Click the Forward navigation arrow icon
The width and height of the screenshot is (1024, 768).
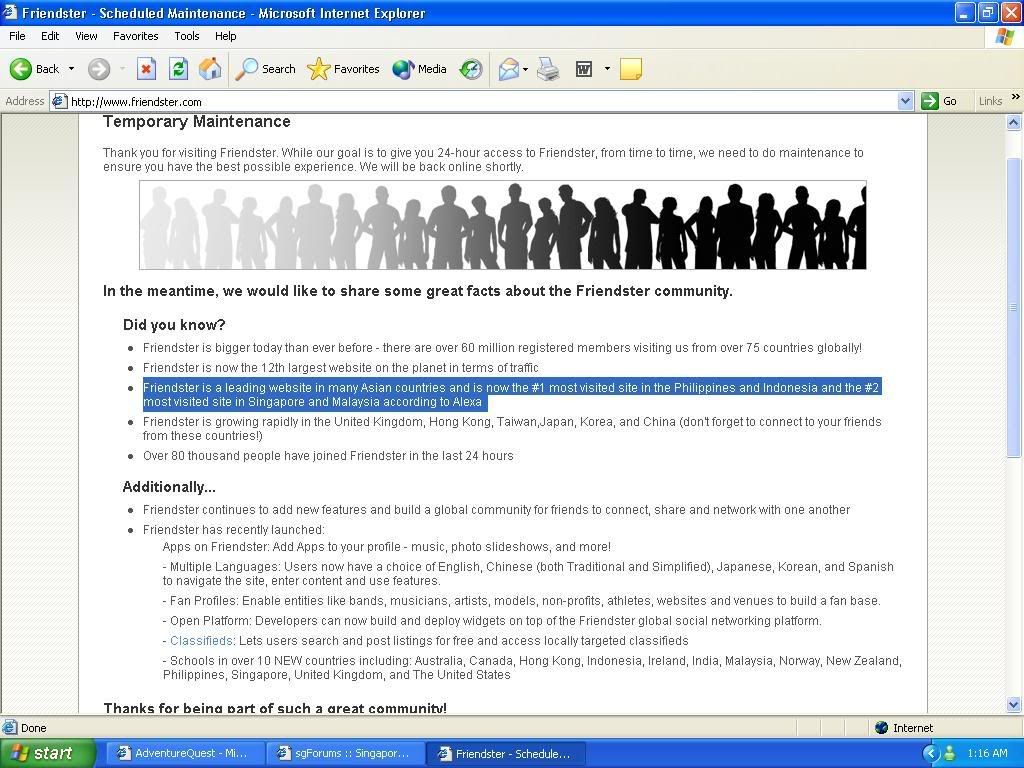(x=99, y=69)
